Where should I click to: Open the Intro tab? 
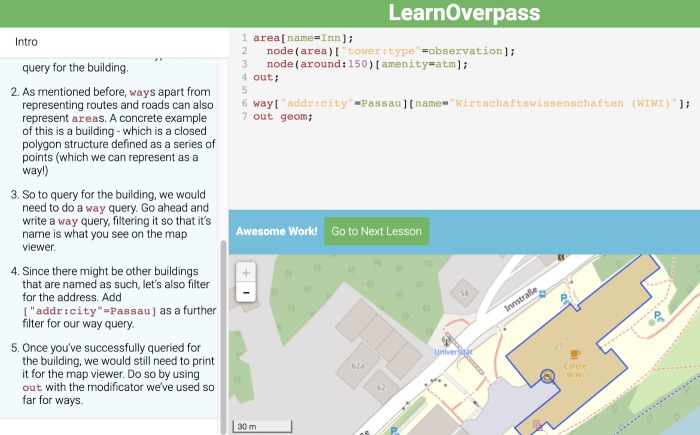[27, 42]
